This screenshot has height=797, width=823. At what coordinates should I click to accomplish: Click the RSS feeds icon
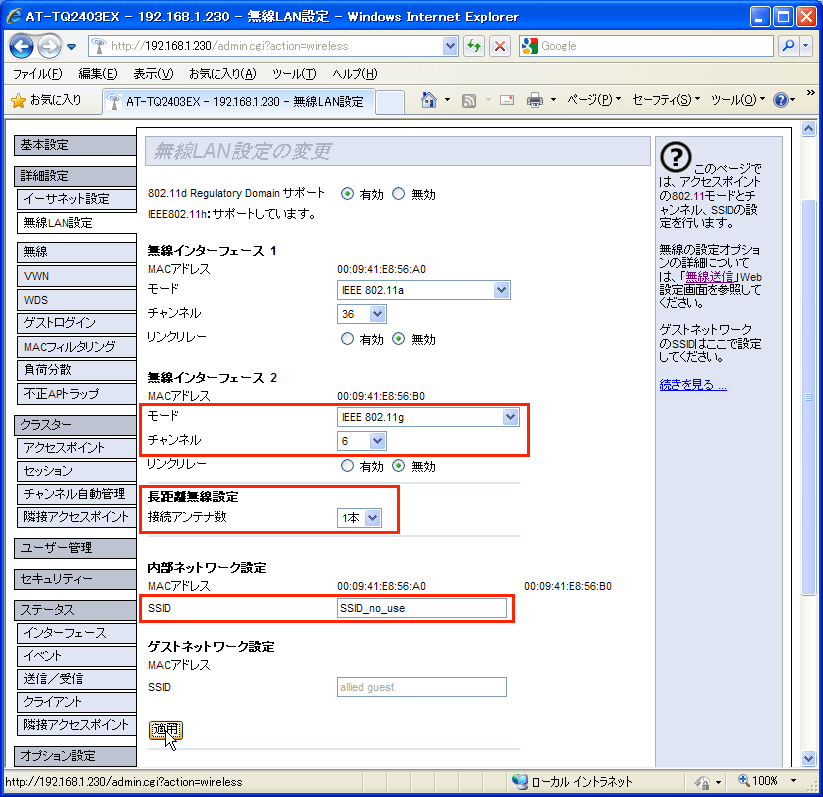[x=469, y=100]
